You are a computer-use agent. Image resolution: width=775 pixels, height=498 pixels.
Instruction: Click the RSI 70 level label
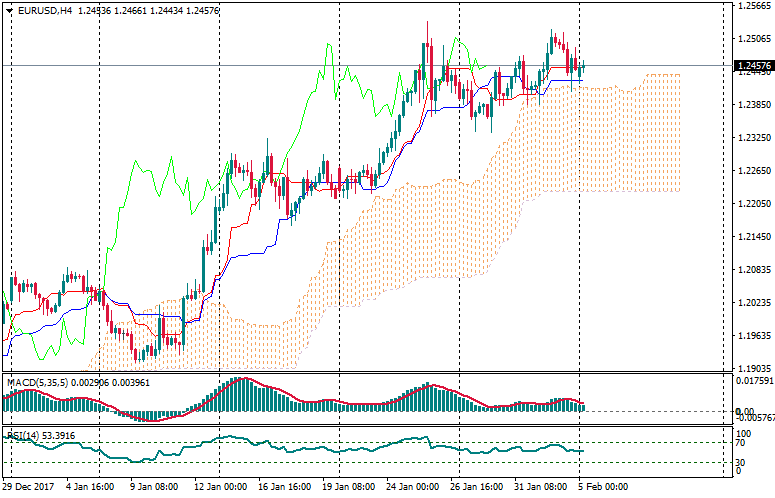742,443
